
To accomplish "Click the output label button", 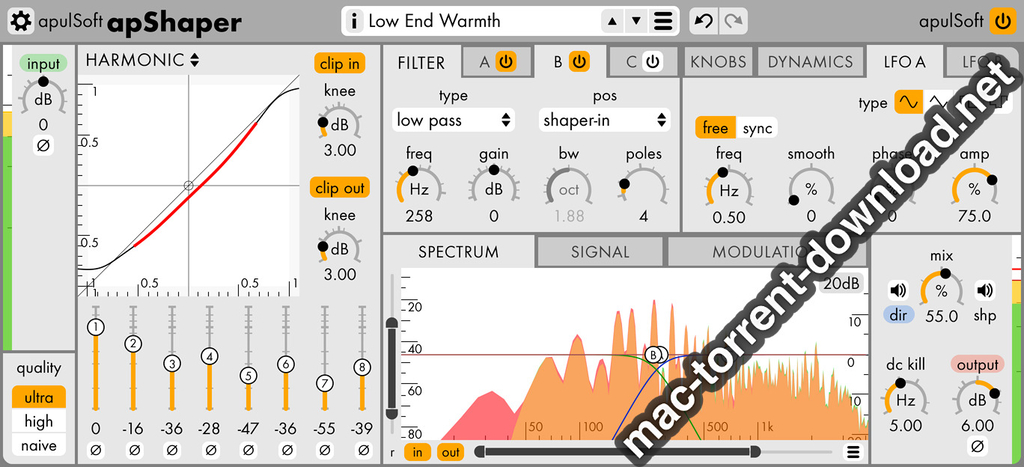I will (x=978, y=364).
